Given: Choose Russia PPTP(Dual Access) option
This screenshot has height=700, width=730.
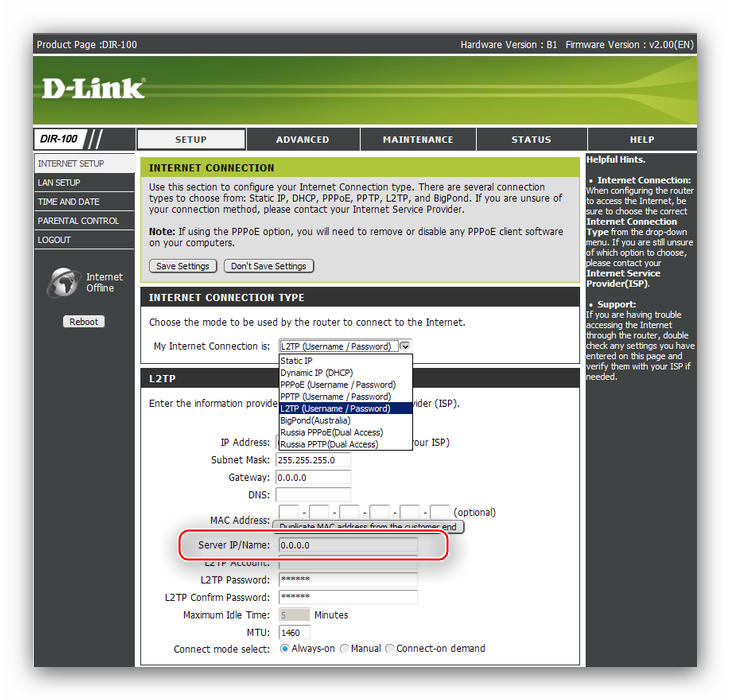Looking at the screenshot, I should pyautogui.click(x=345, y=444).
